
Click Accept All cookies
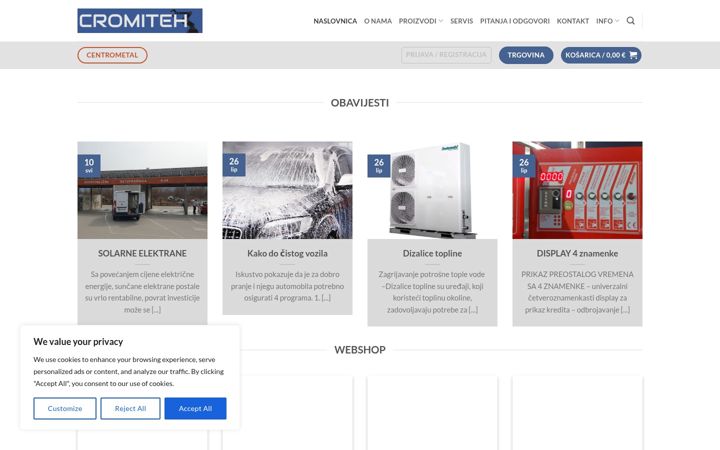pos(195,408)
